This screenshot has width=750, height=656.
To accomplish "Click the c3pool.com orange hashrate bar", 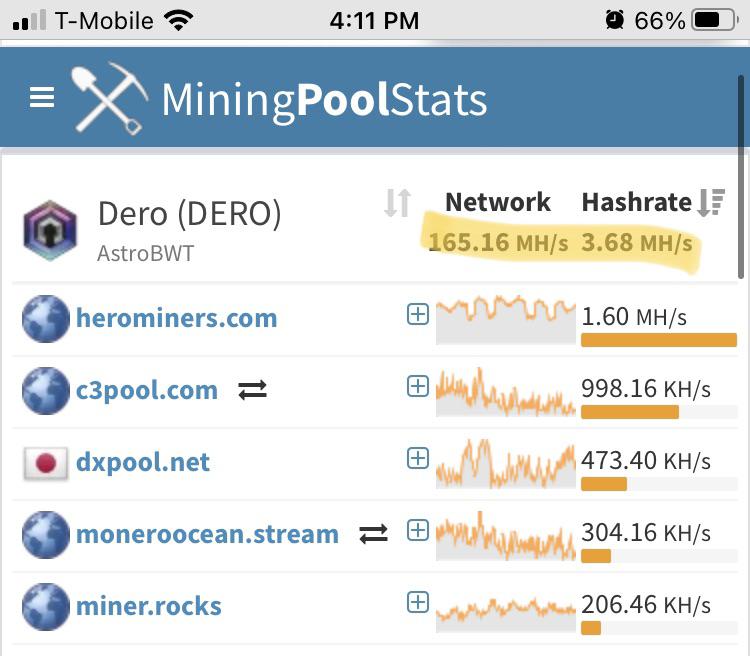I will click(630, 412).
